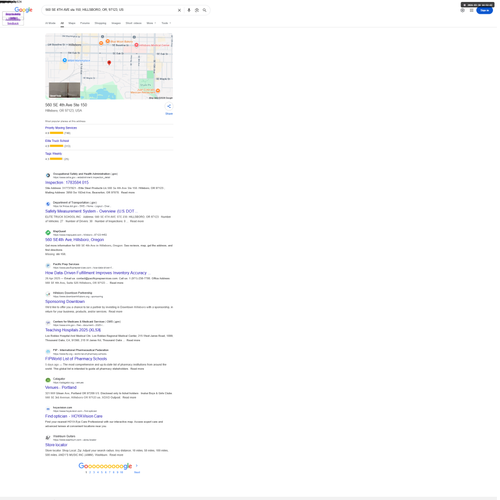Switch to the Maps tab

pyautogui.click(x=72, y=23)
